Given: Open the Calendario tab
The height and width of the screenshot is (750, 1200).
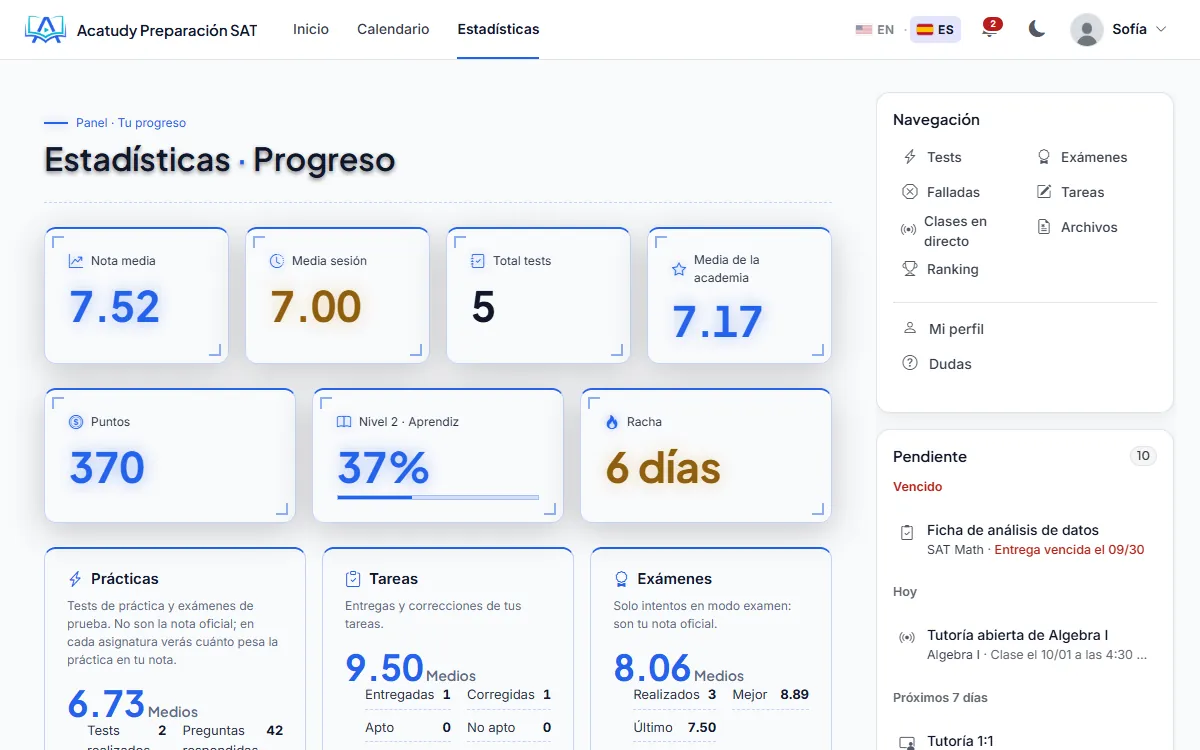Looking at the screenshot, I should pos(393,30).
